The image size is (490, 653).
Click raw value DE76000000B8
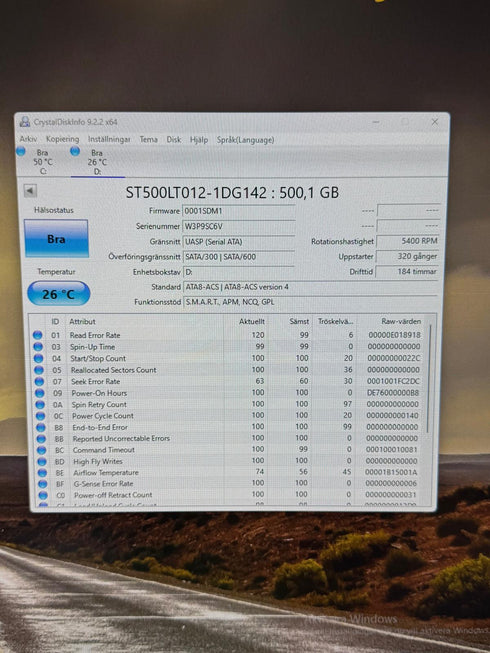click(393, 393)
